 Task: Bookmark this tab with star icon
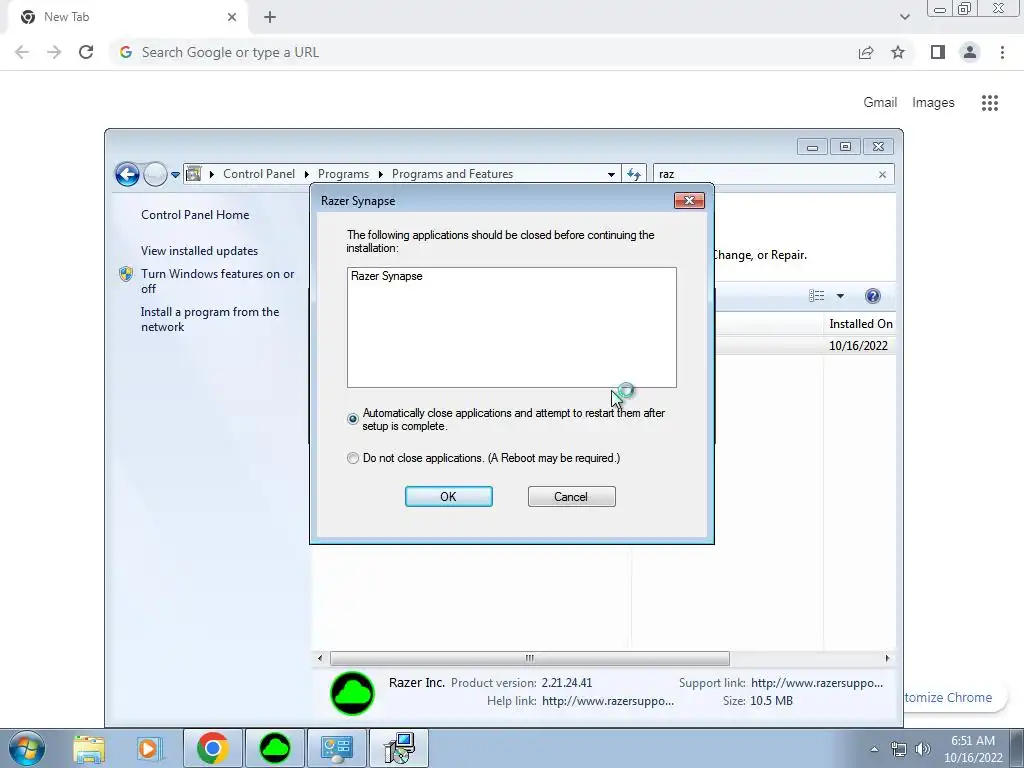point(898,52)
